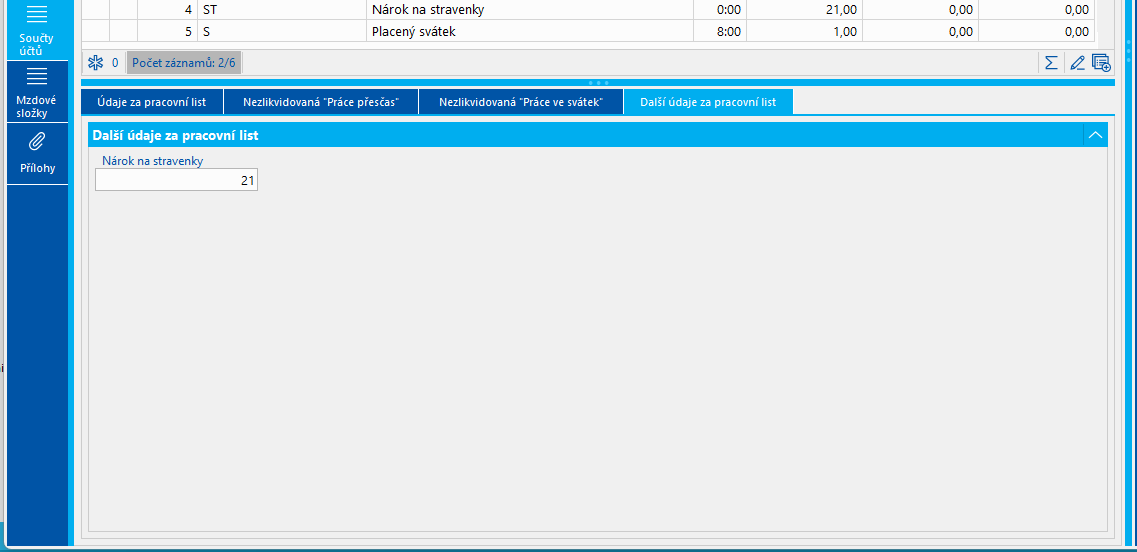Collapse the Další údaje za pracovní list panel
Screen dimensions: 1137x552
pos(1095,135)
